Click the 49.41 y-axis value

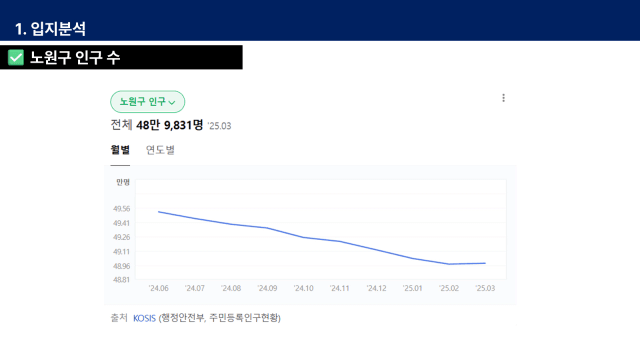[122, 223]
